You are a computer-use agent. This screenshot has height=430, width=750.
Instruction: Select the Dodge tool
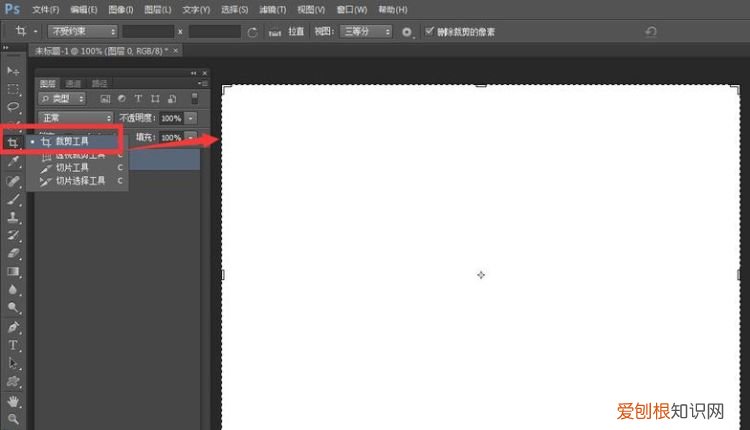tap(13, 308)
